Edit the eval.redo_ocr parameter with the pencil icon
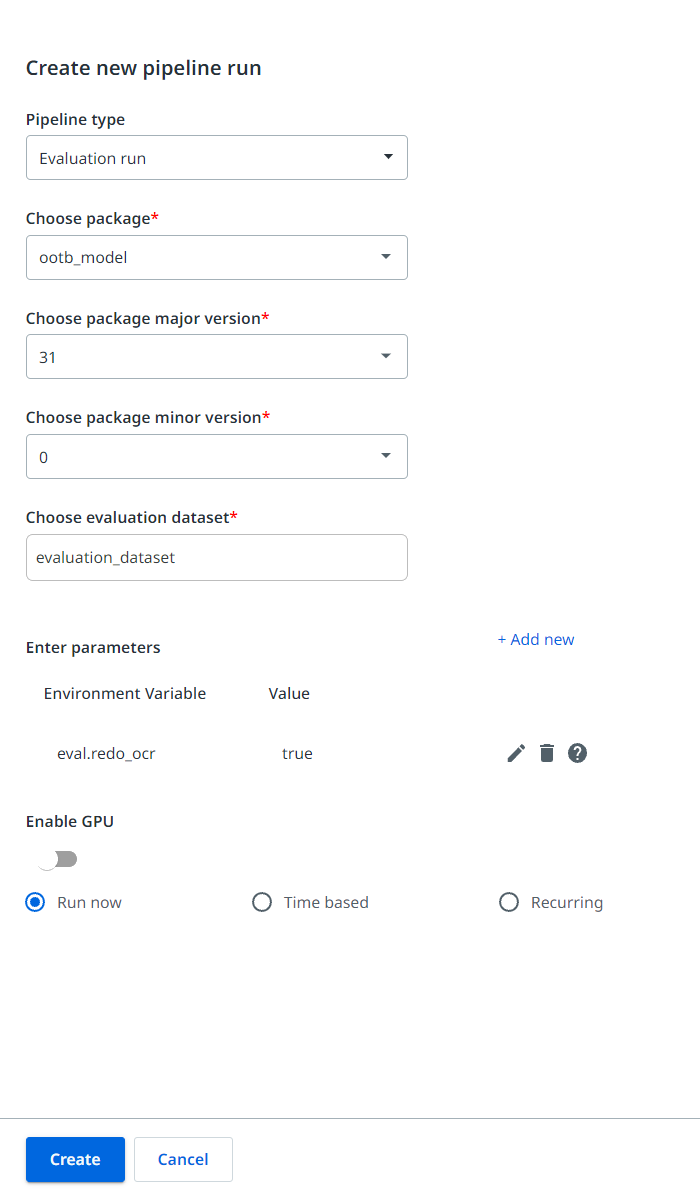This screenshot has height=1200, width=700. click(x=515, y=753)
